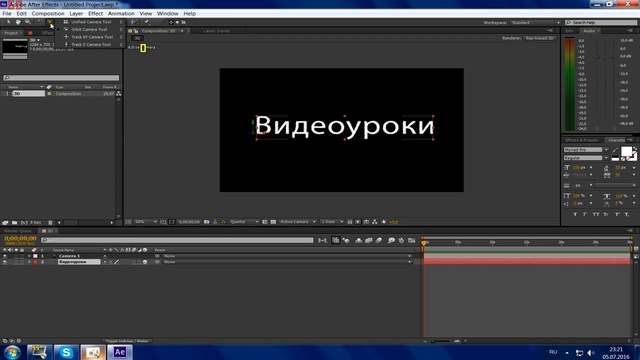Show channel and color management icon
640x360 pixels.
pos(223,222)
